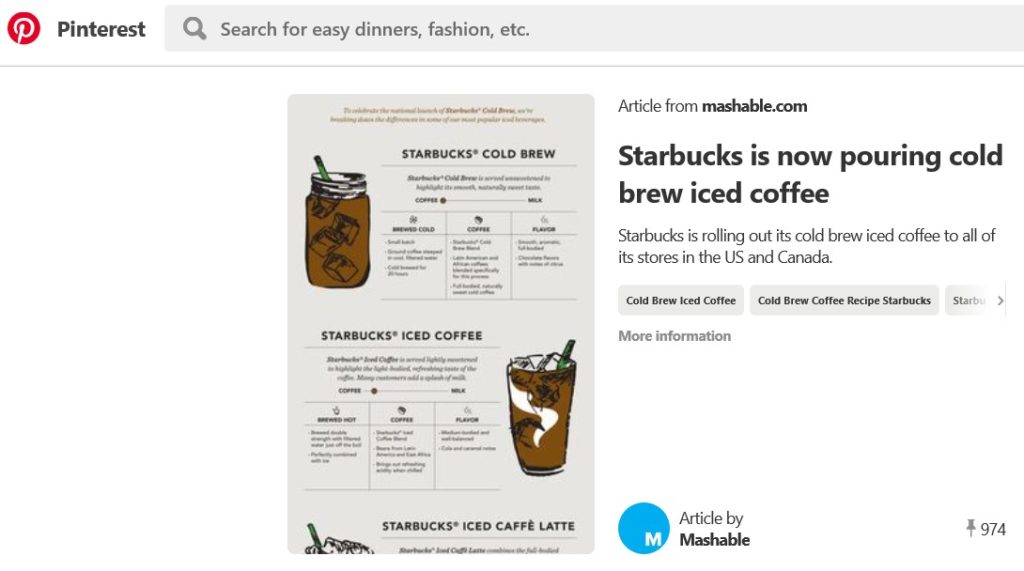Select the 'Cold Brew Iced Coffee' tag
1024x571 pixels.
click(680, 301)
